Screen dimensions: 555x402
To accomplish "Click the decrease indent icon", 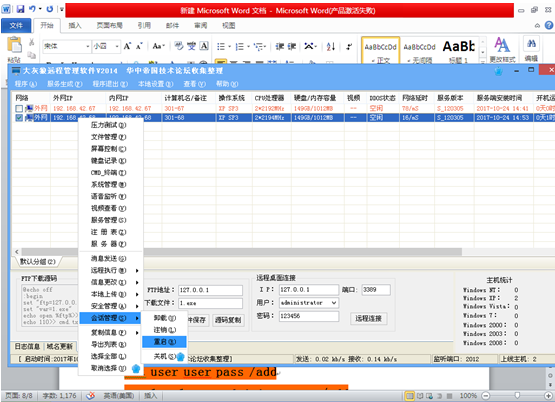I will coord(280,46).
